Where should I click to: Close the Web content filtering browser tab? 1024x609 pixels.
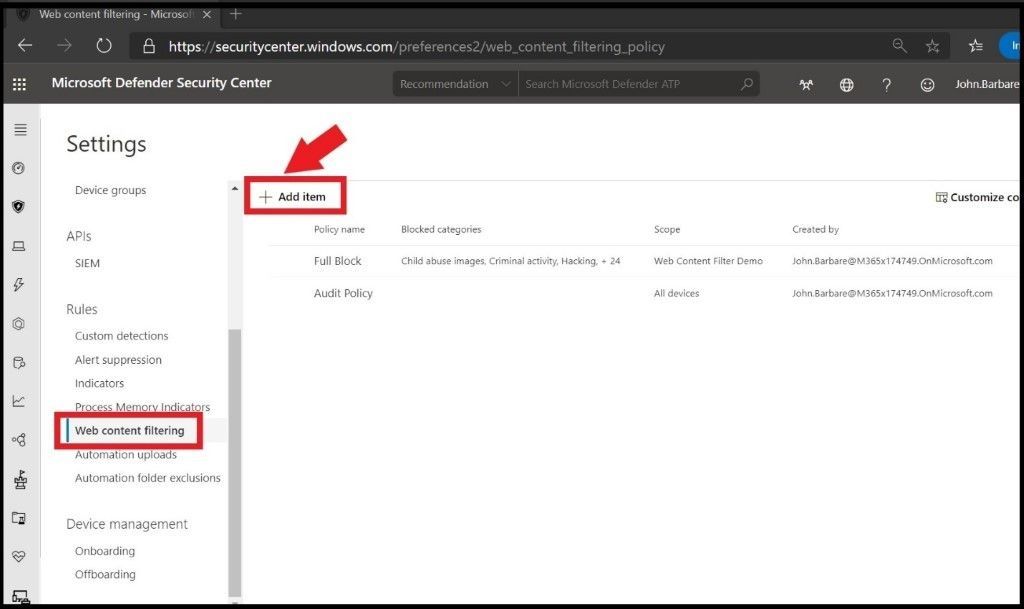click(206, 14)
